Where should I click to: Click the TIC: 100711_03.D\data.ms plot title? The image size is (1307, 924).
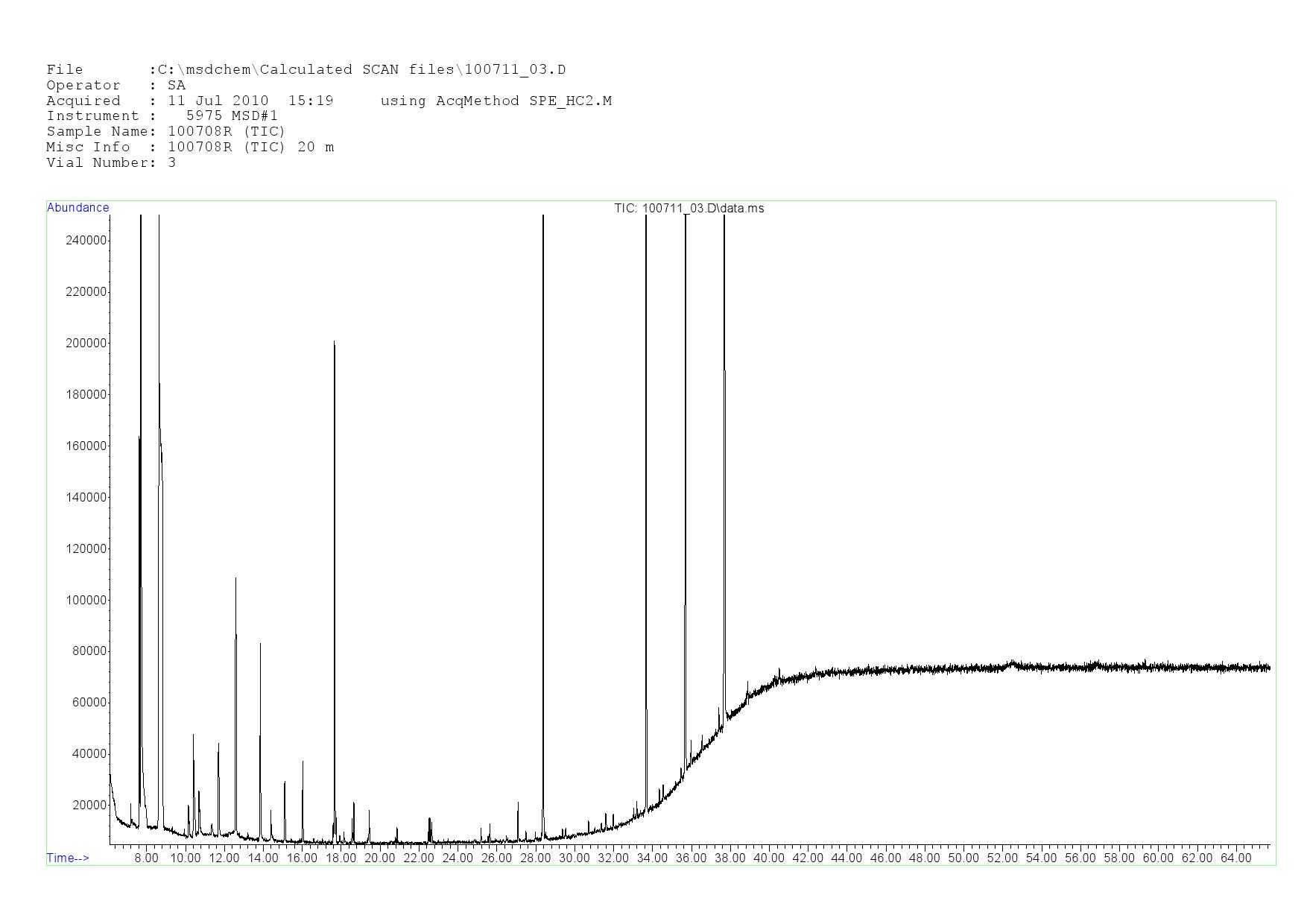[x=689, y=209]
